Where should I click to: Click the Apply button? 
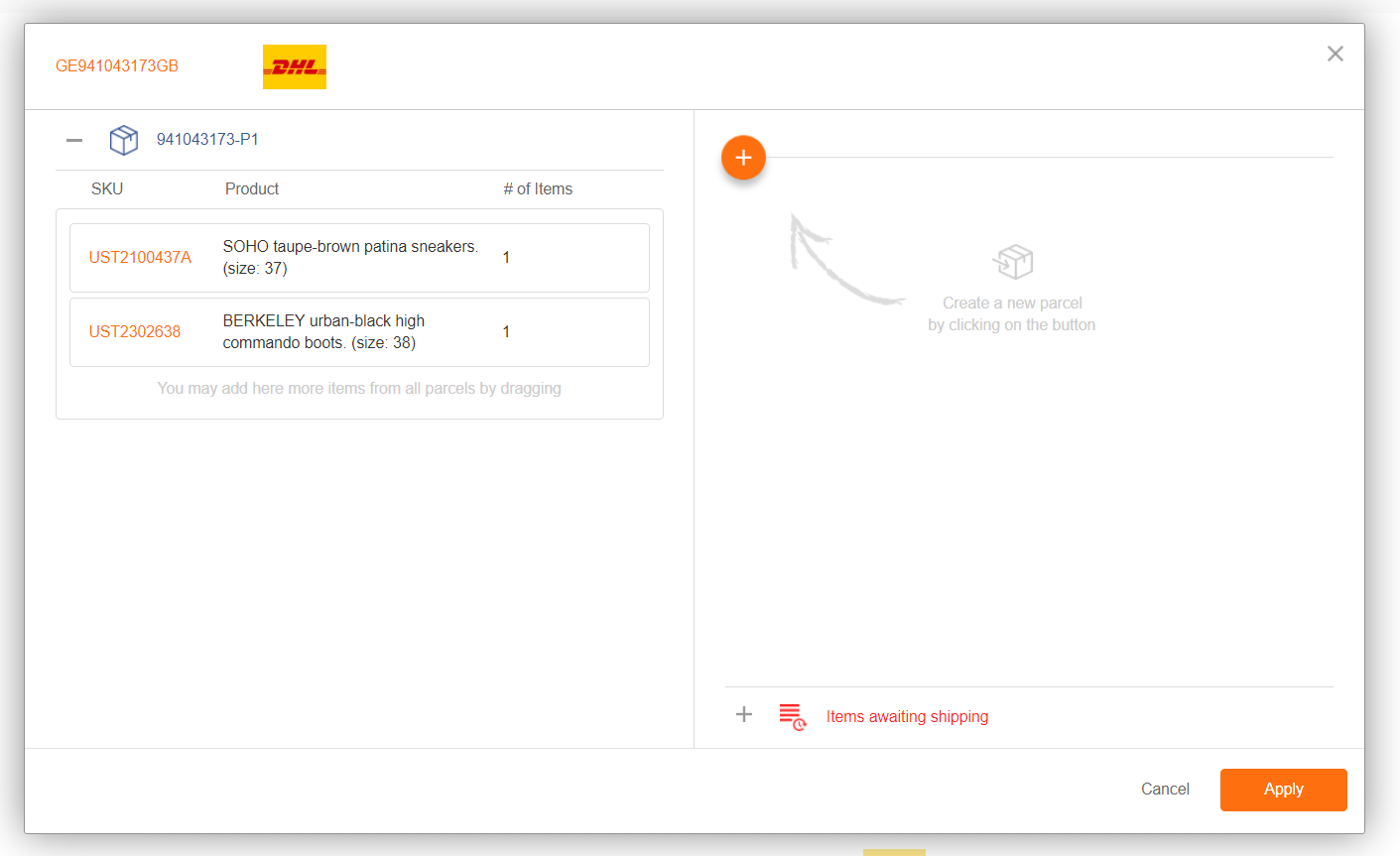pos(1283,790)
